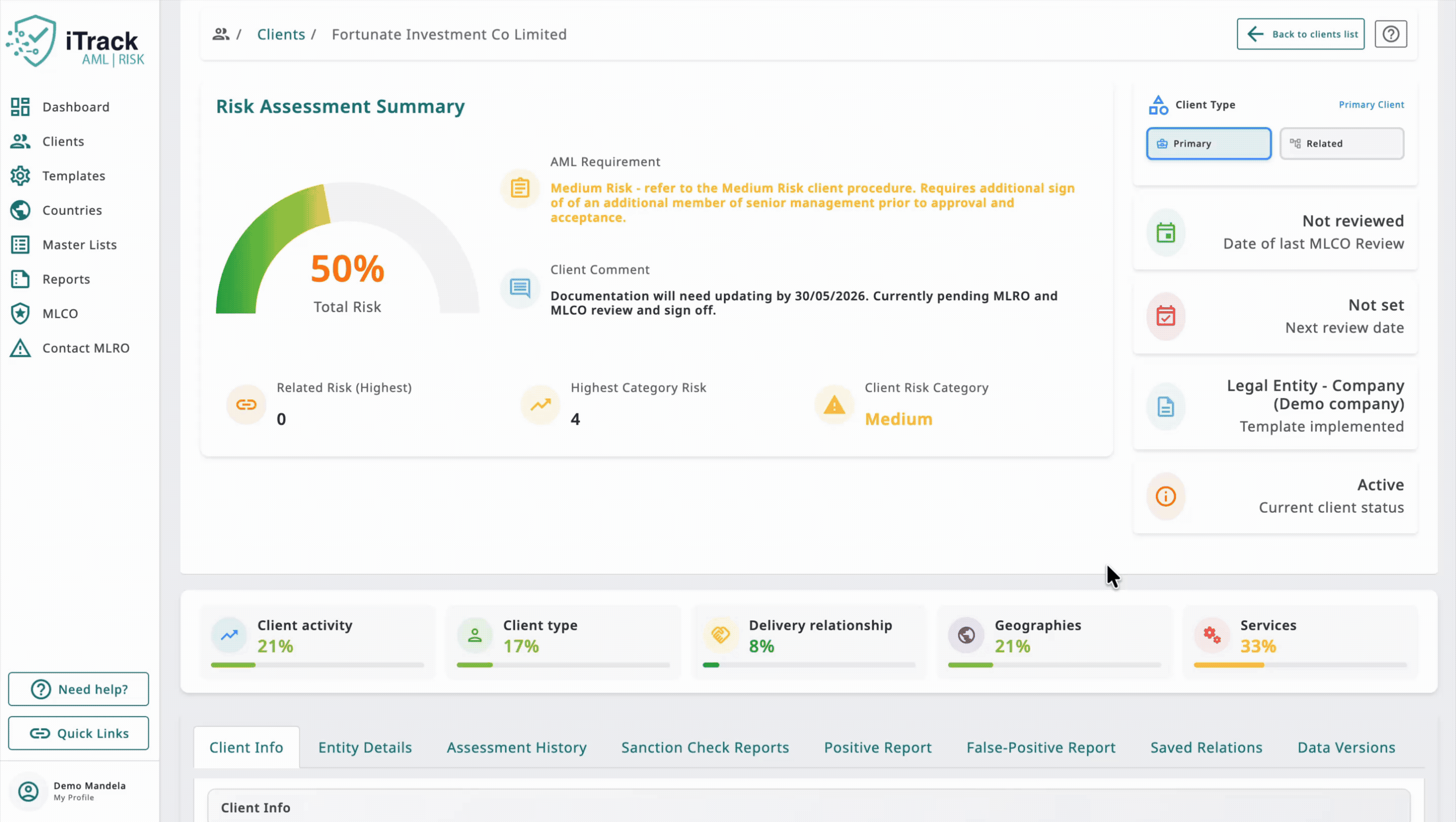Switch to the Related client view
This screenshot has height=822, width=1456.
[x=1342, y=143]
